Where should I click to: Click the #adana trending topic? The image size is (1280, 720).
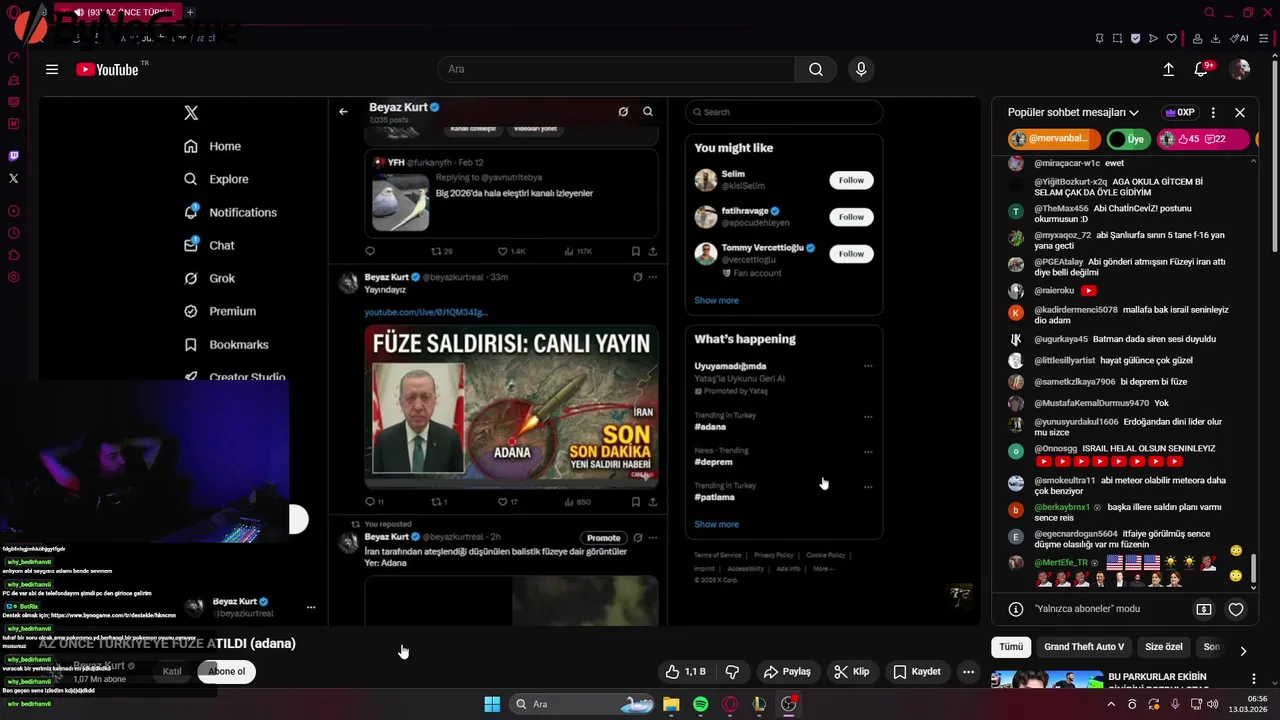coord(708,427)
